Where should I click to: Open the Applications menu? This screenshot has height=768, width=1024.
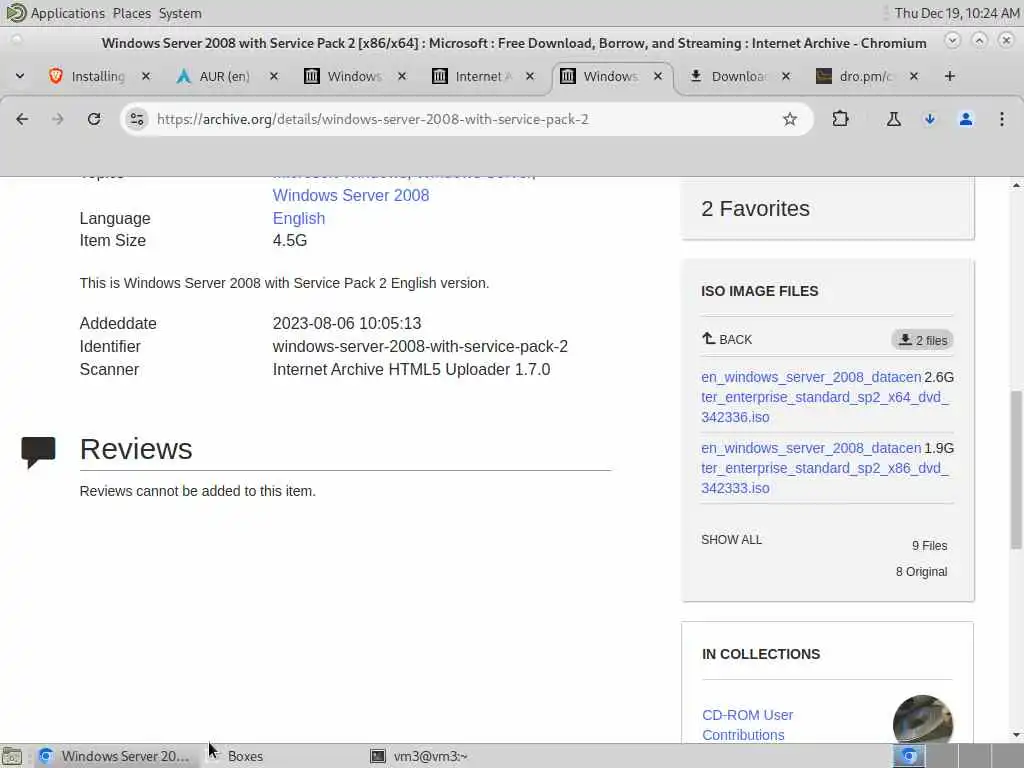coord(67,13)
